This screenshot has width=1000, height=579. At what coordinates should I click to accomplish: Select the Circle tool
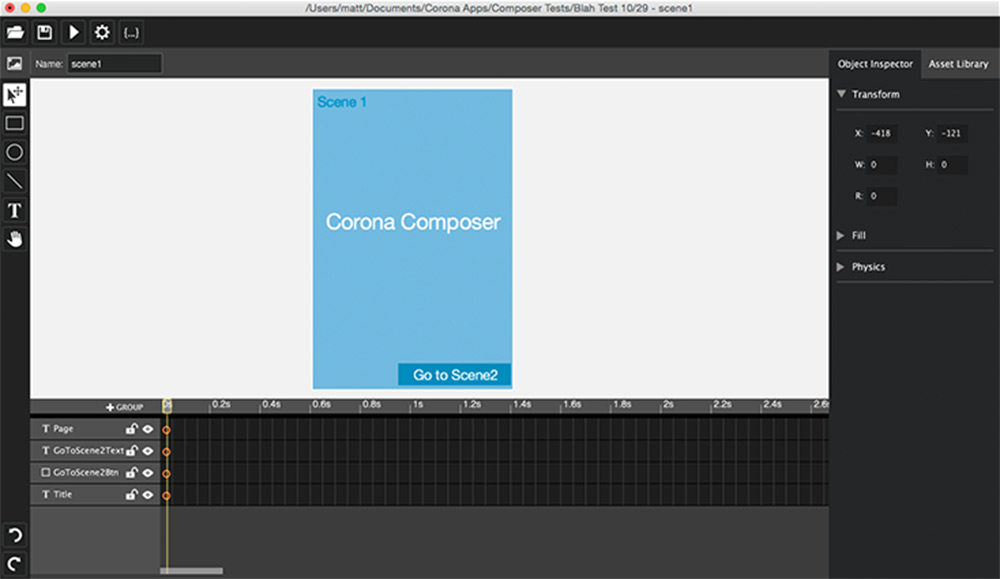coord(15,152)
